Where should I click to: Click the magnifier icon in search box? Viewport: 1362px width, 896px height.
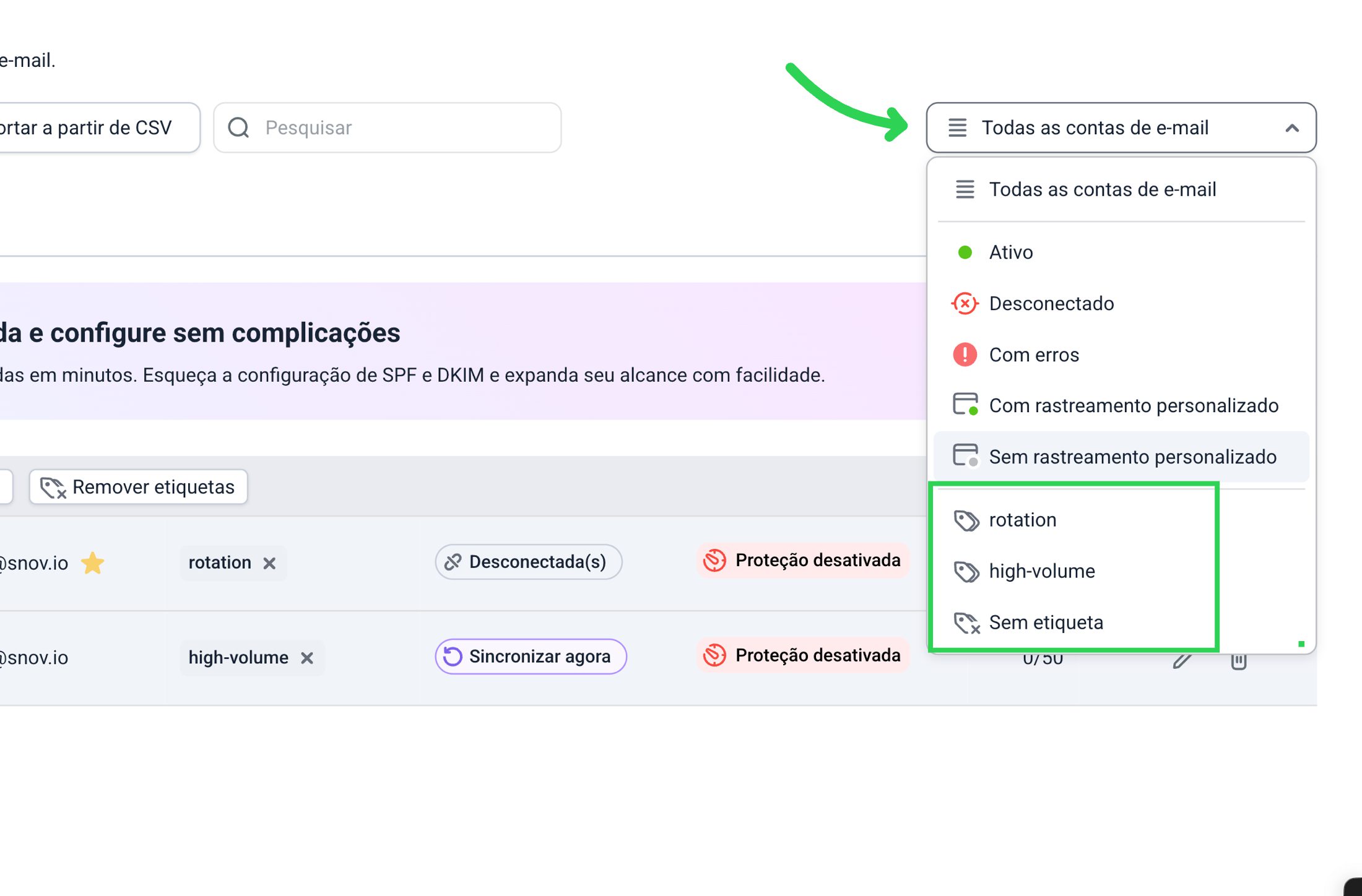click(x=238, y=127)
